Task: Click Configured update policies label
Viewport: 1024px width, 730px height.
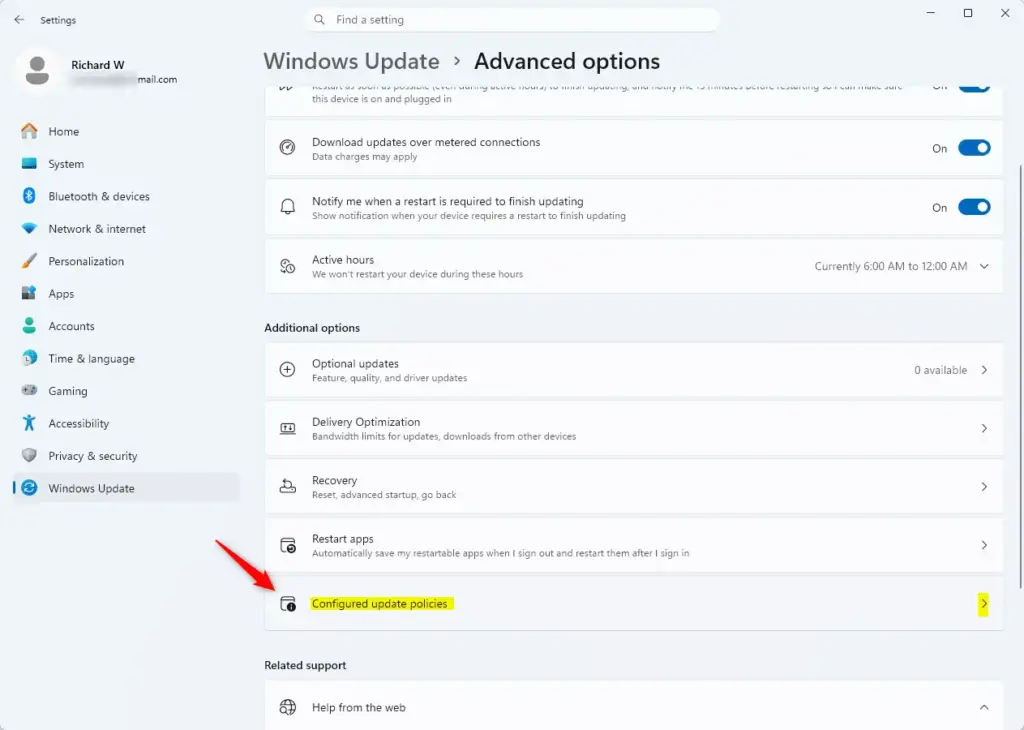Action: [x=379, y=604]
